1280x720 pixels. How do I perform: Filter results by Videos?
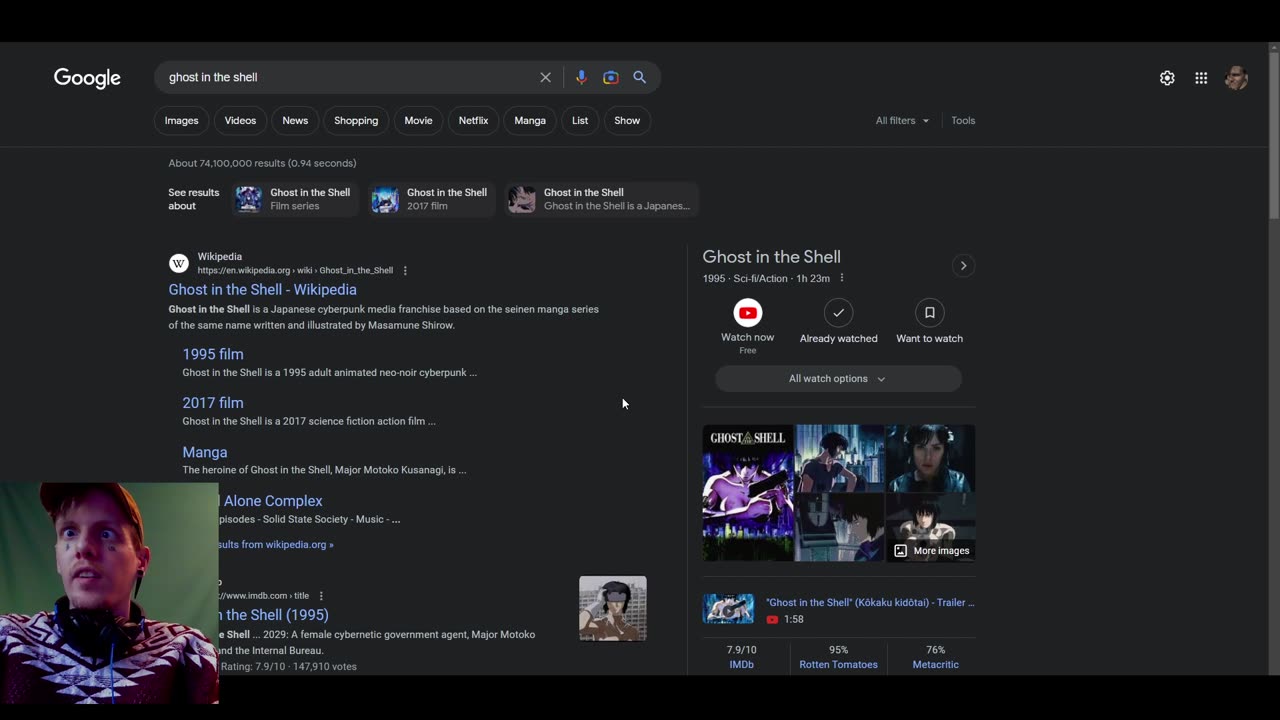(240, 121)
